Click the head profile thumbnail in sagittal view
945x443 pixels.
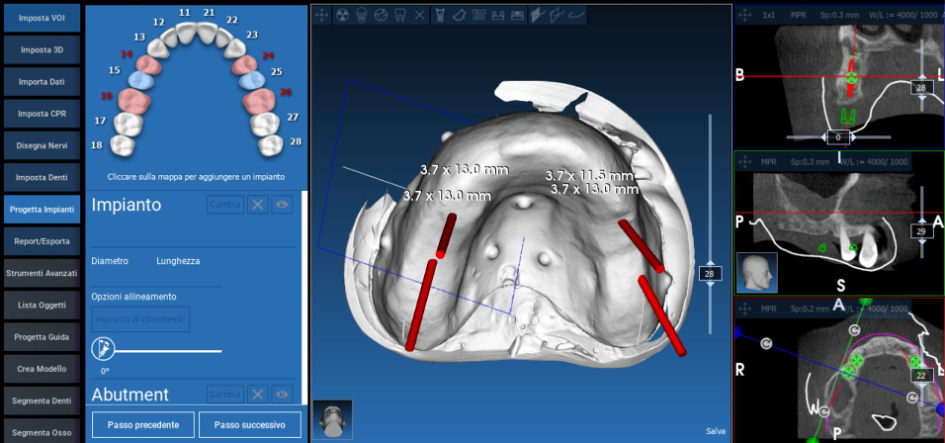tap(757, 272)
